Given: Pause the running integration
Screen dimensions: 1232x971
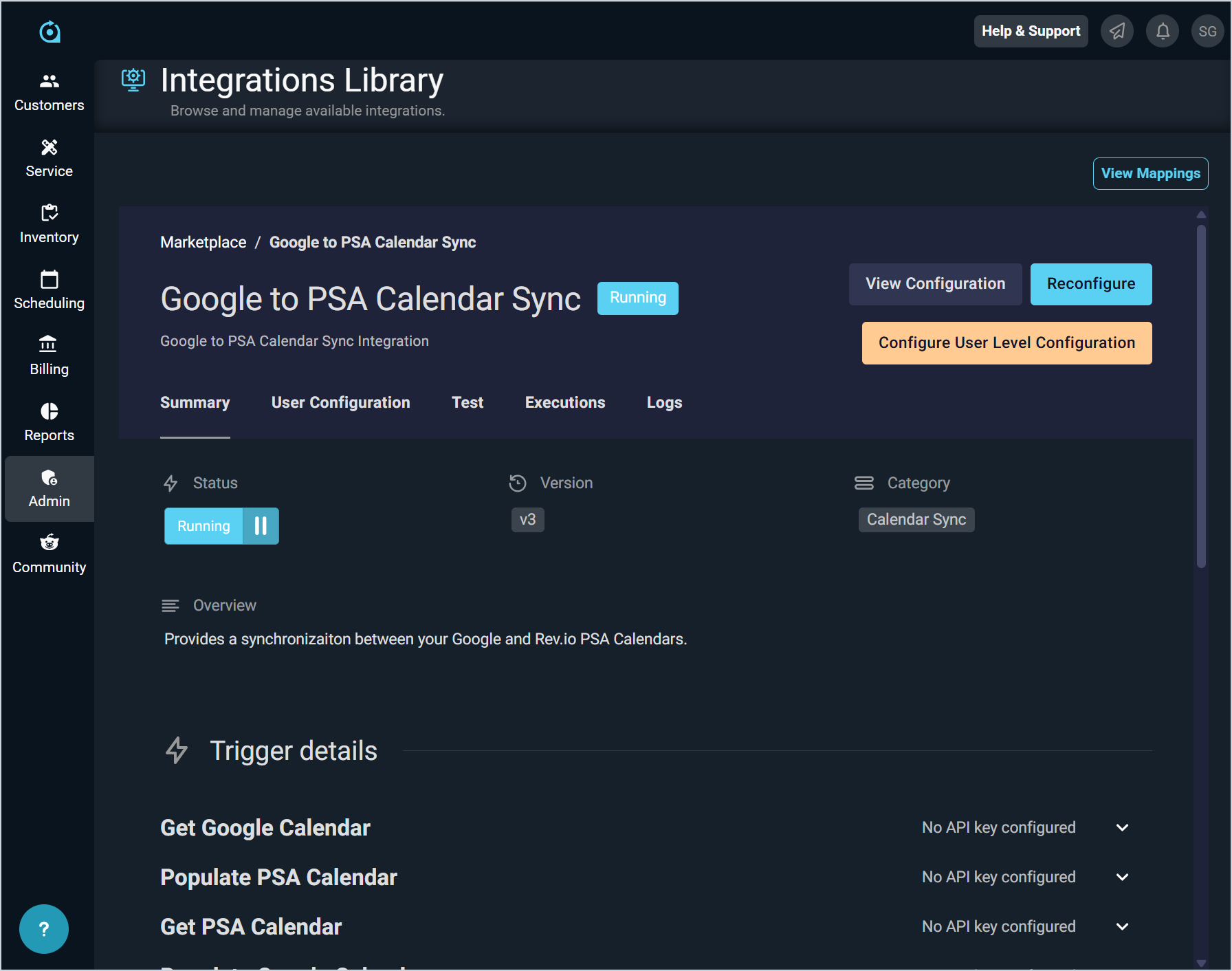Looking at the screenshot, I should pyautogui.click(x=261, y=526).
